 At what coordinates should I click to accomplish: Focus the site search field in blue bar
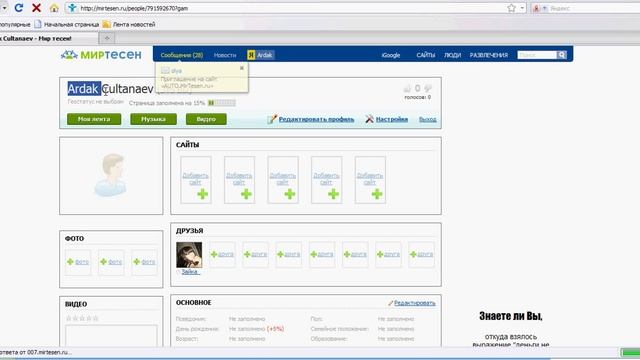tap(537, 55)
